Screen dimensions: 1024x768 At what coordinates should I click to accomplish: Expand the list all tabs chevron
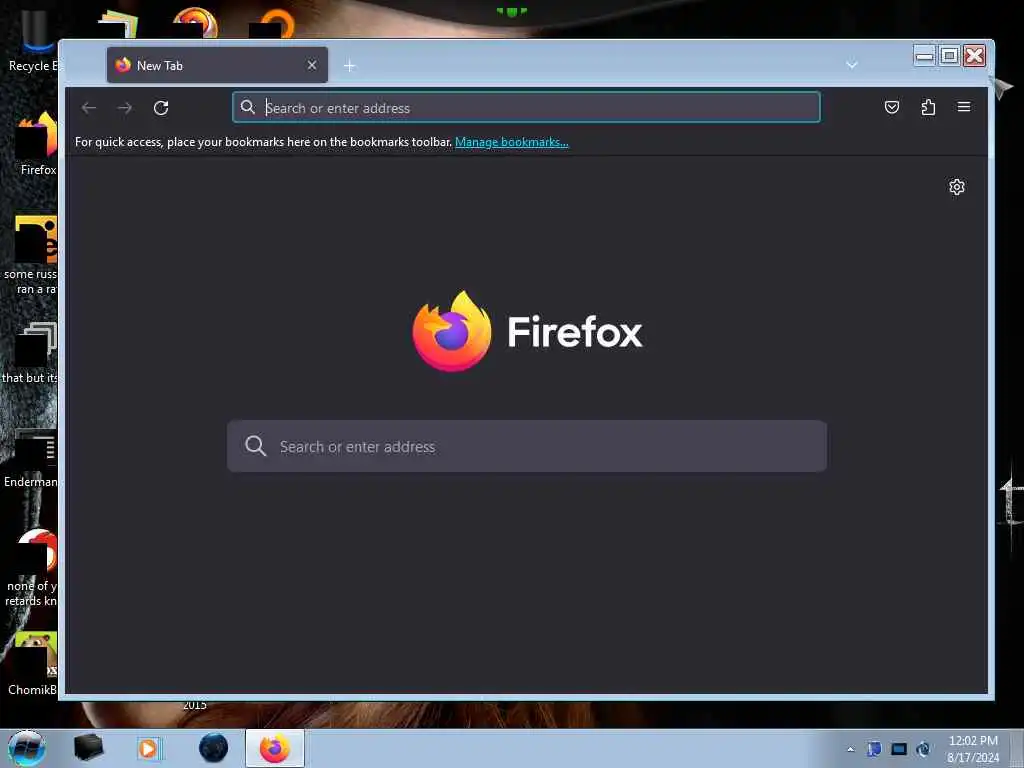852,65
